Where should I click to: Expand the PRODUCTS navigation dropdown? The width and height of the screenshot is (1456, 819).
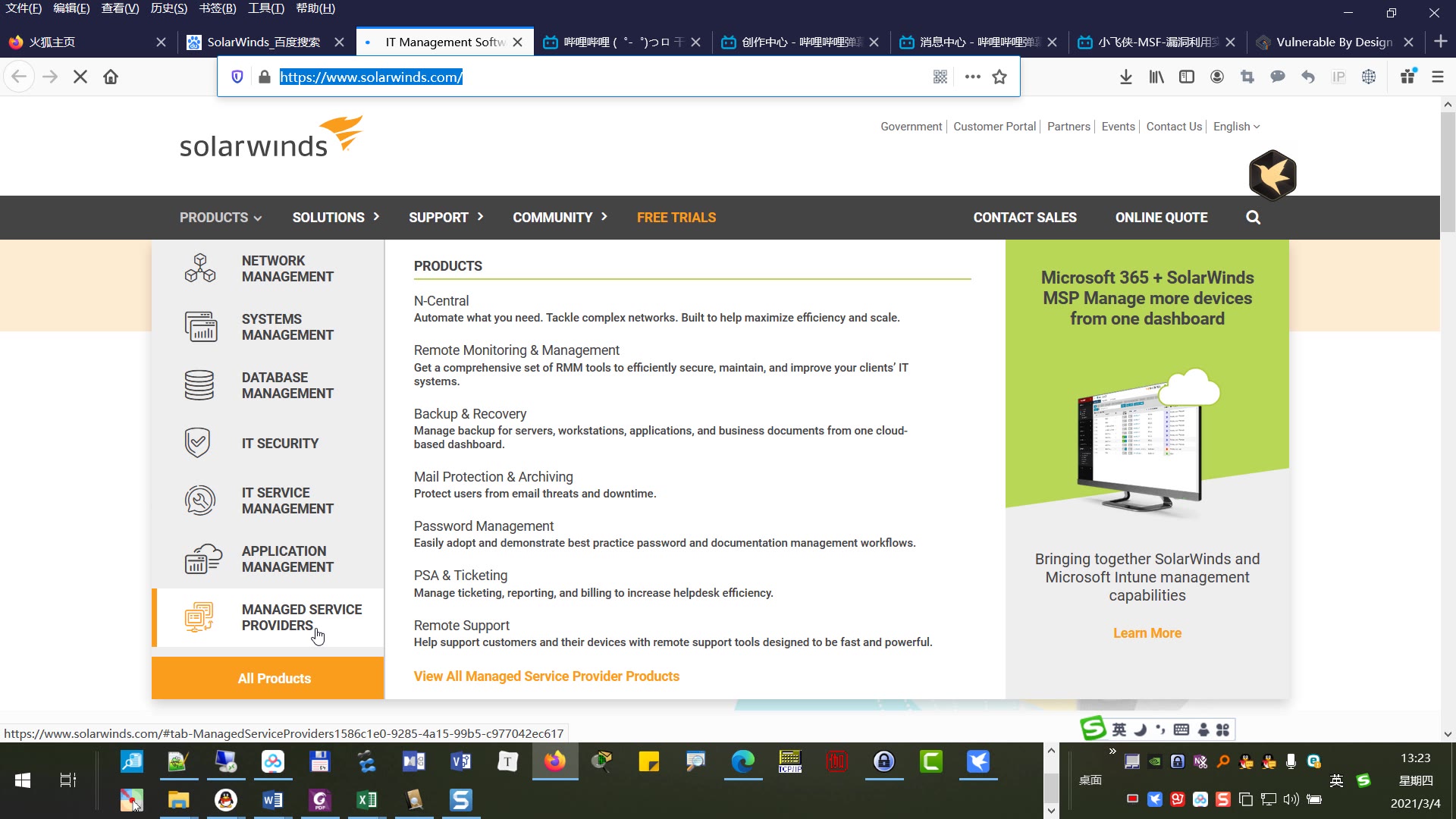221,218
